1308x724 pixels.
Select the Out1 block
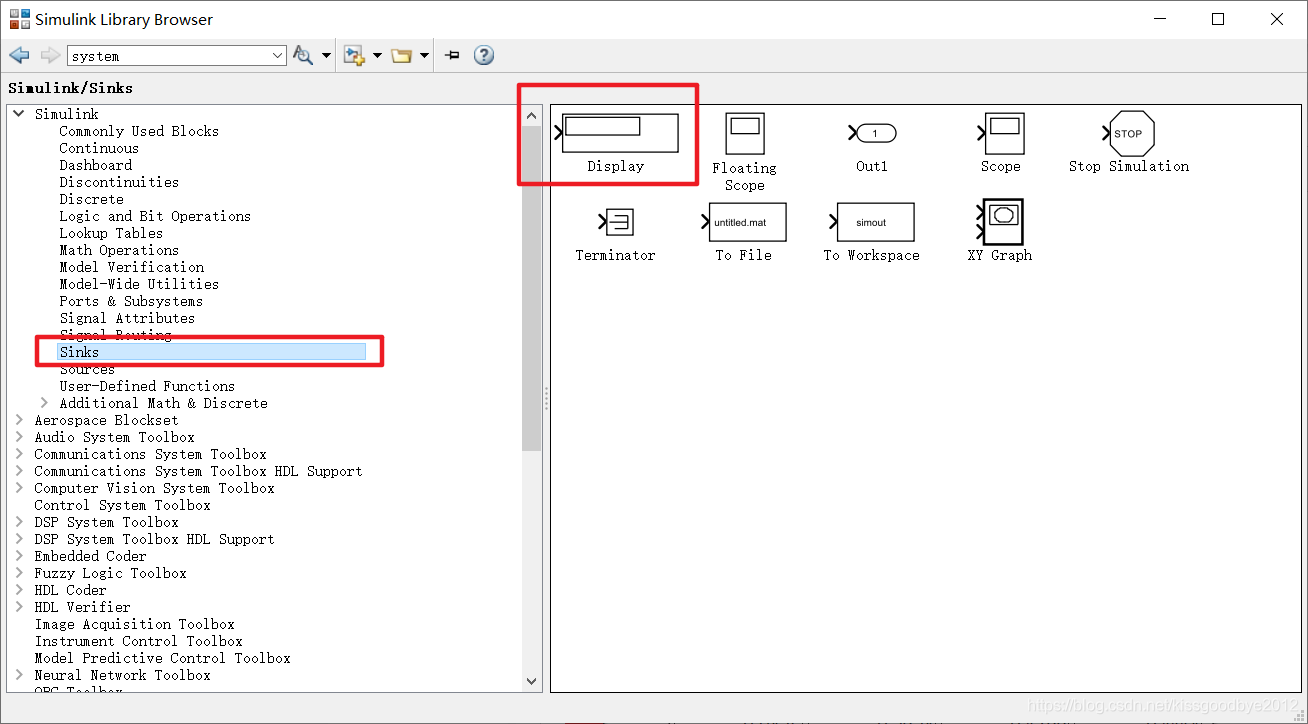click(872, 143)
